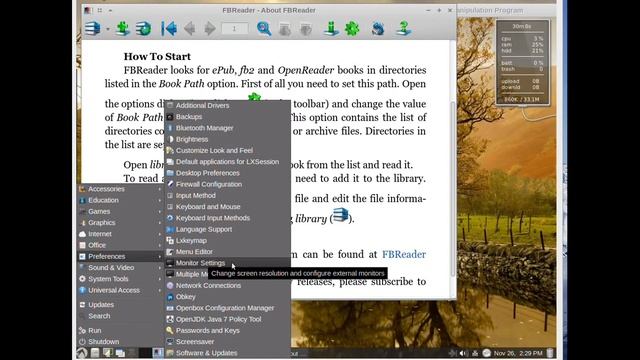Image resolution: width=640 pixels, height=360 pixels.
Task: Click the grayed back arrow in toolbar
Action: [189, 29]
